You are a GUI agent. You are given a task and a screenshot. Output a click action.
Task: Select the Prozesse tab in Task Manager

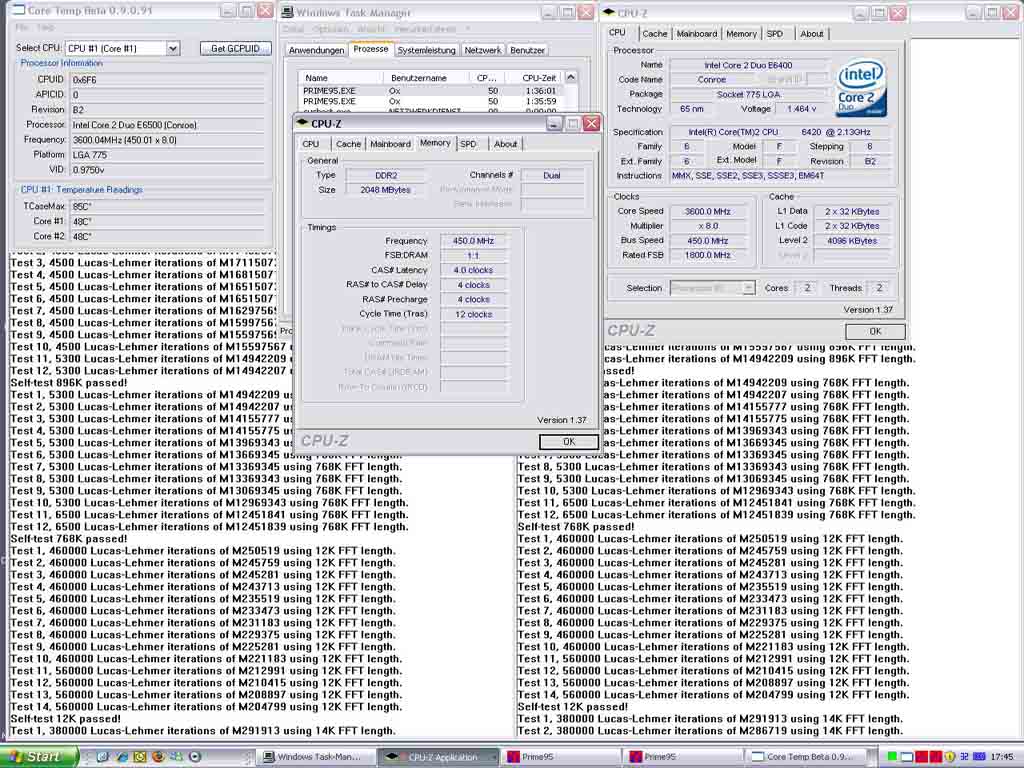tap(370, 49)
